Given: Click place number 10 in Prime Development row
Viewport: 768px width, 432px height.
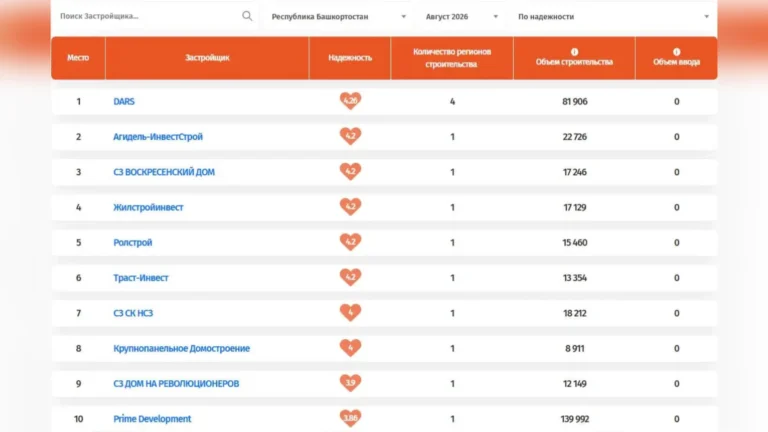Looking at the screenshot, I should pos(78,419).
